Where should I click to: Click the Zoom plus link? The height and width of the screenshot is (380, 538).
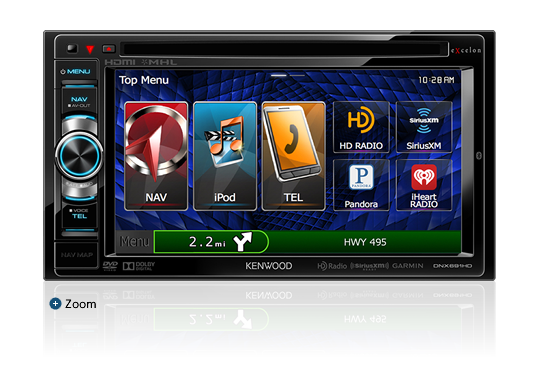coord(73,304)
